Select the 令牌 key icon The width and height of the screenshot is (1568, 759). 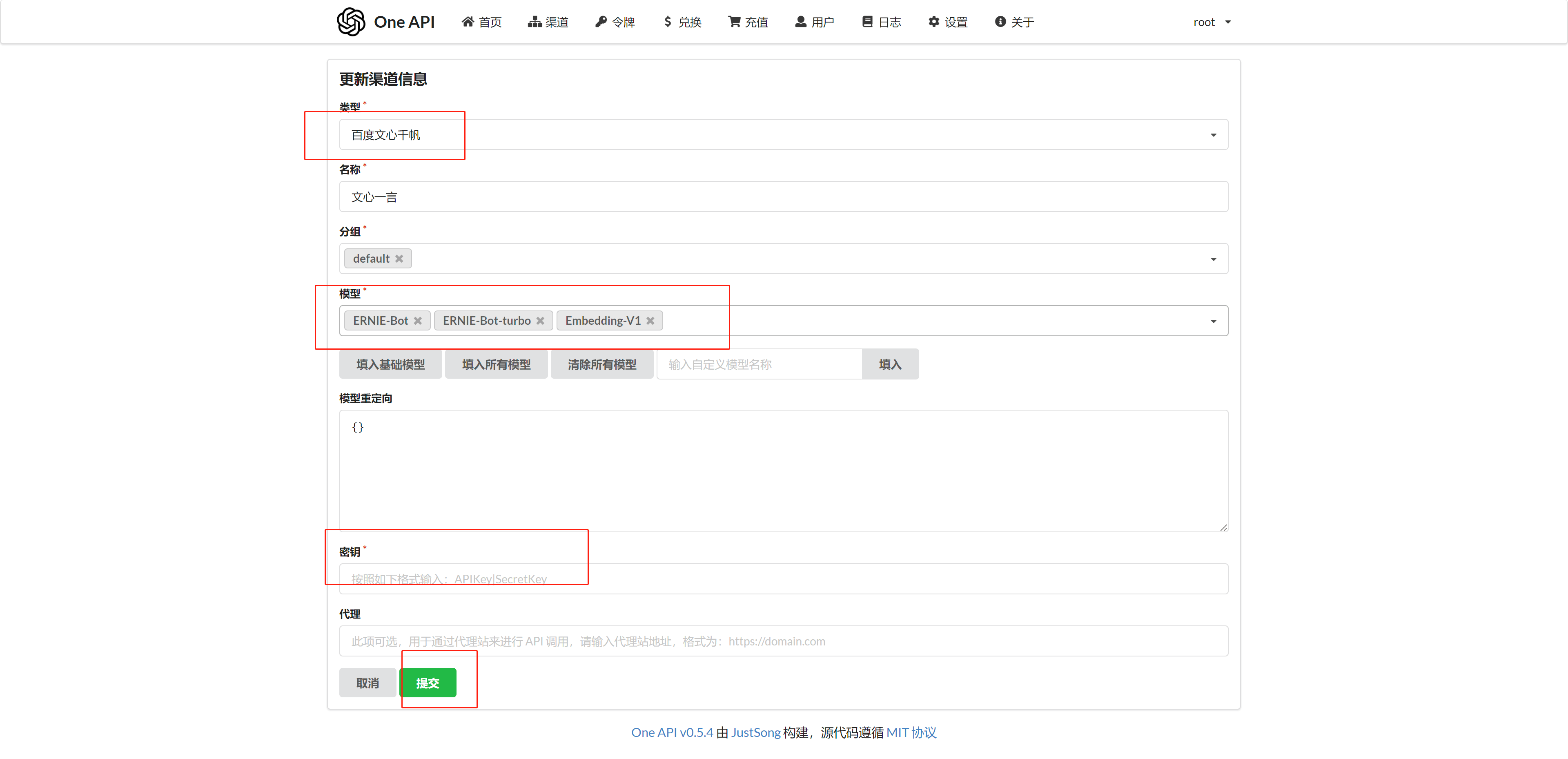tap(601, 21)
